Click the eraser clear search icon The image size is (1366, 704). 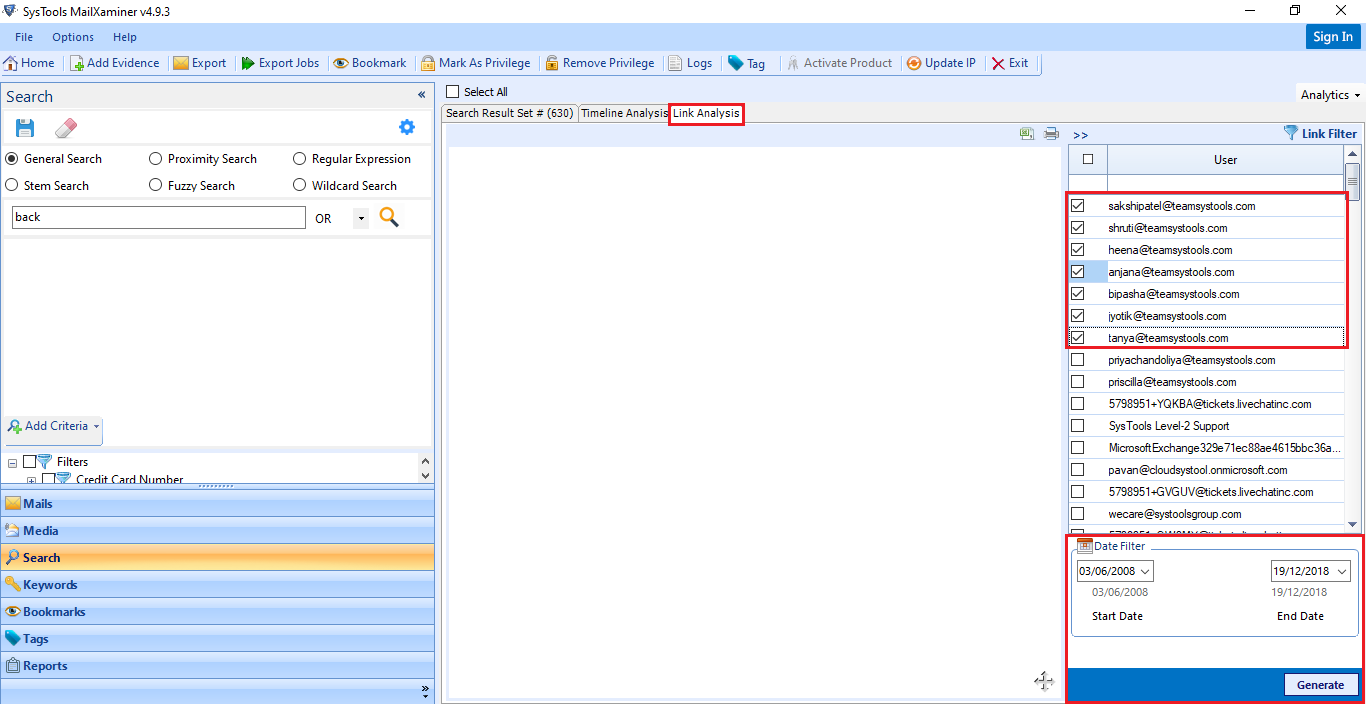pos(66,128)
